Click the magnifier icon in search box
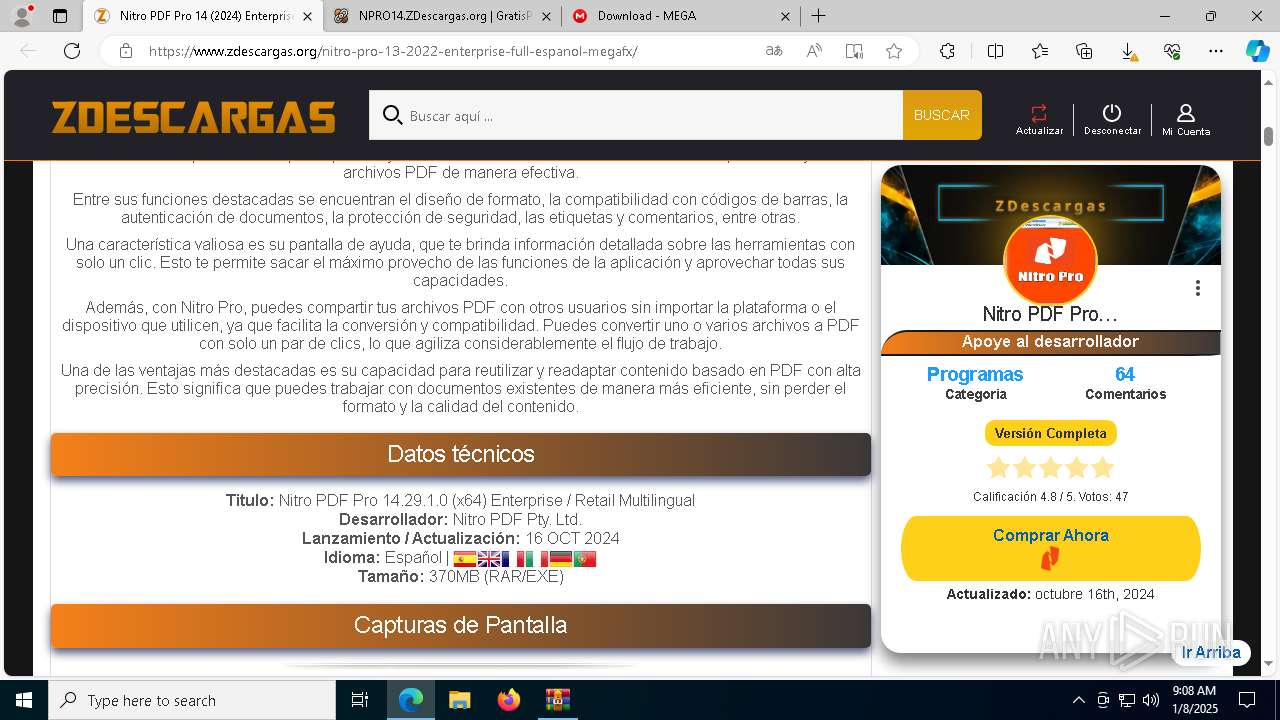The width and height of the screenshot is (1280, 720). click(x=393, y=115)
